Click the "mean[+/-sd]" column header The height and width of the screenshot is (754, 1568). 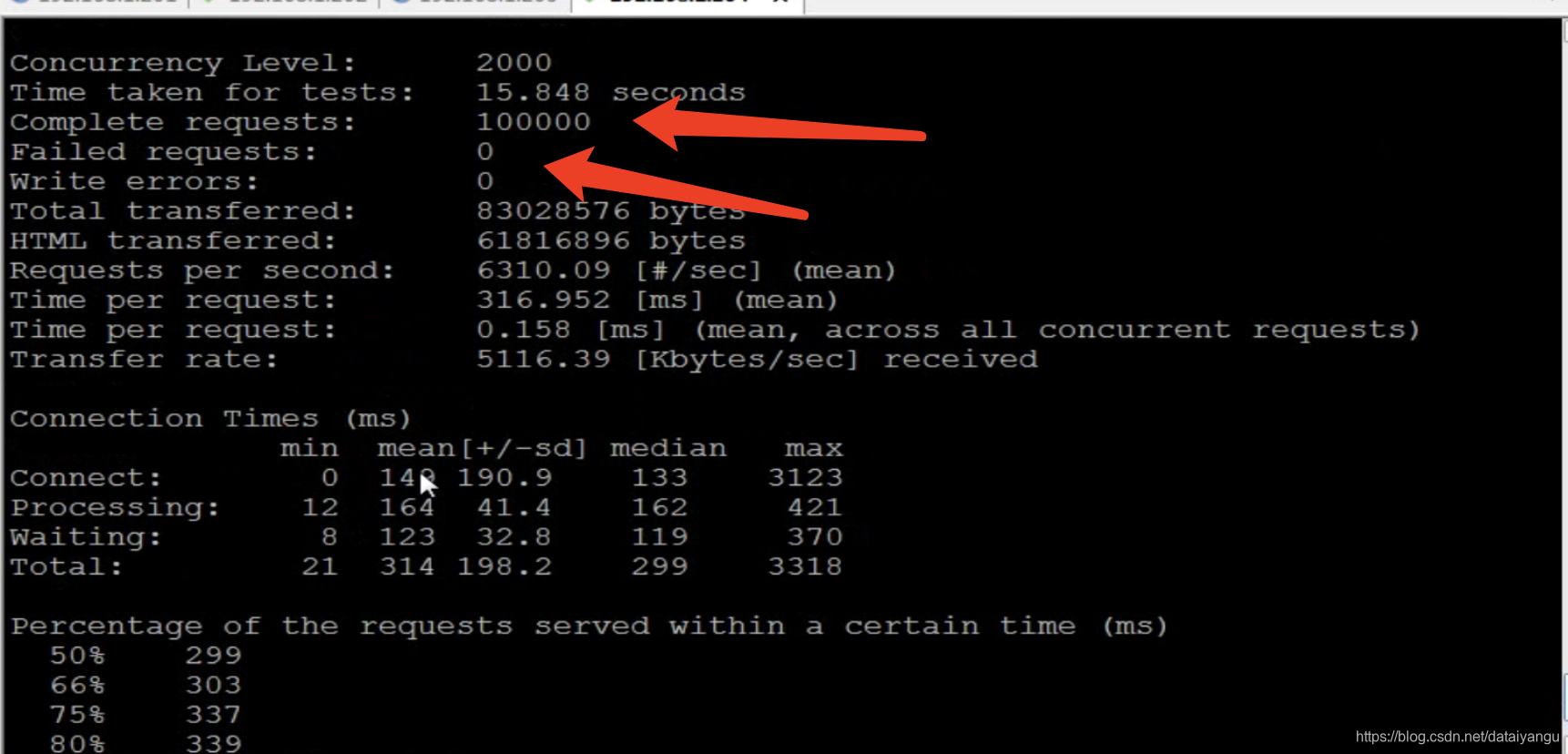click(482, 448)
